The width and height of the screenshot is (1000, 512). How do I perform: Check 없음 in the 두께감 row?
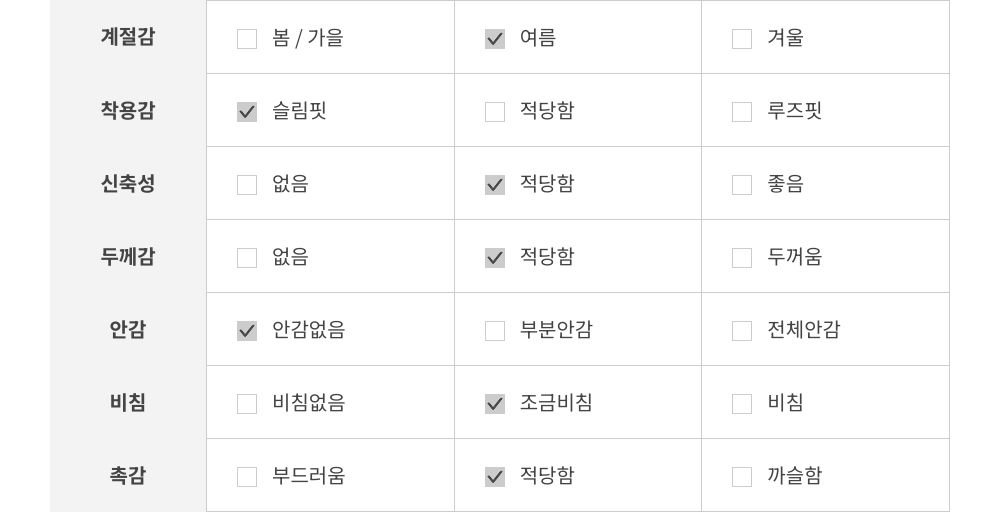pyautogui.click(x=247, y=258)
